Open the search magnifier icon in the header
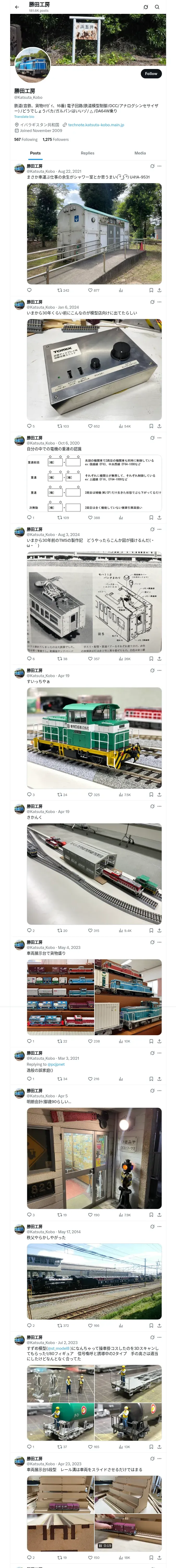 coord(157,7)
